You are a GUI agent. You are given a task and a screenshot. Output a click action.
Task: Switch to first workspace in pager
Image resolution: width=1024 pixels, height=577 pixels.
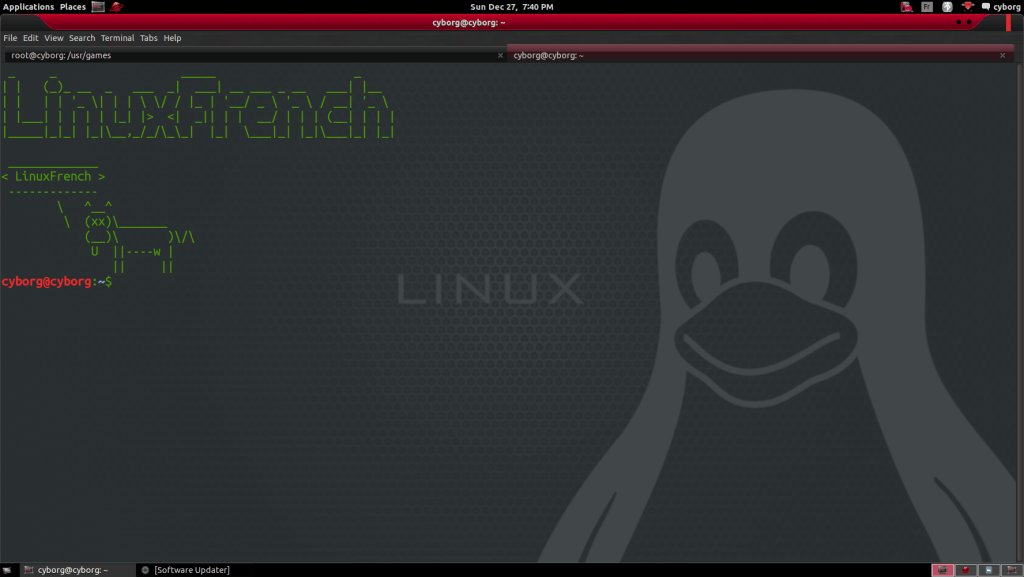(942, 570)
